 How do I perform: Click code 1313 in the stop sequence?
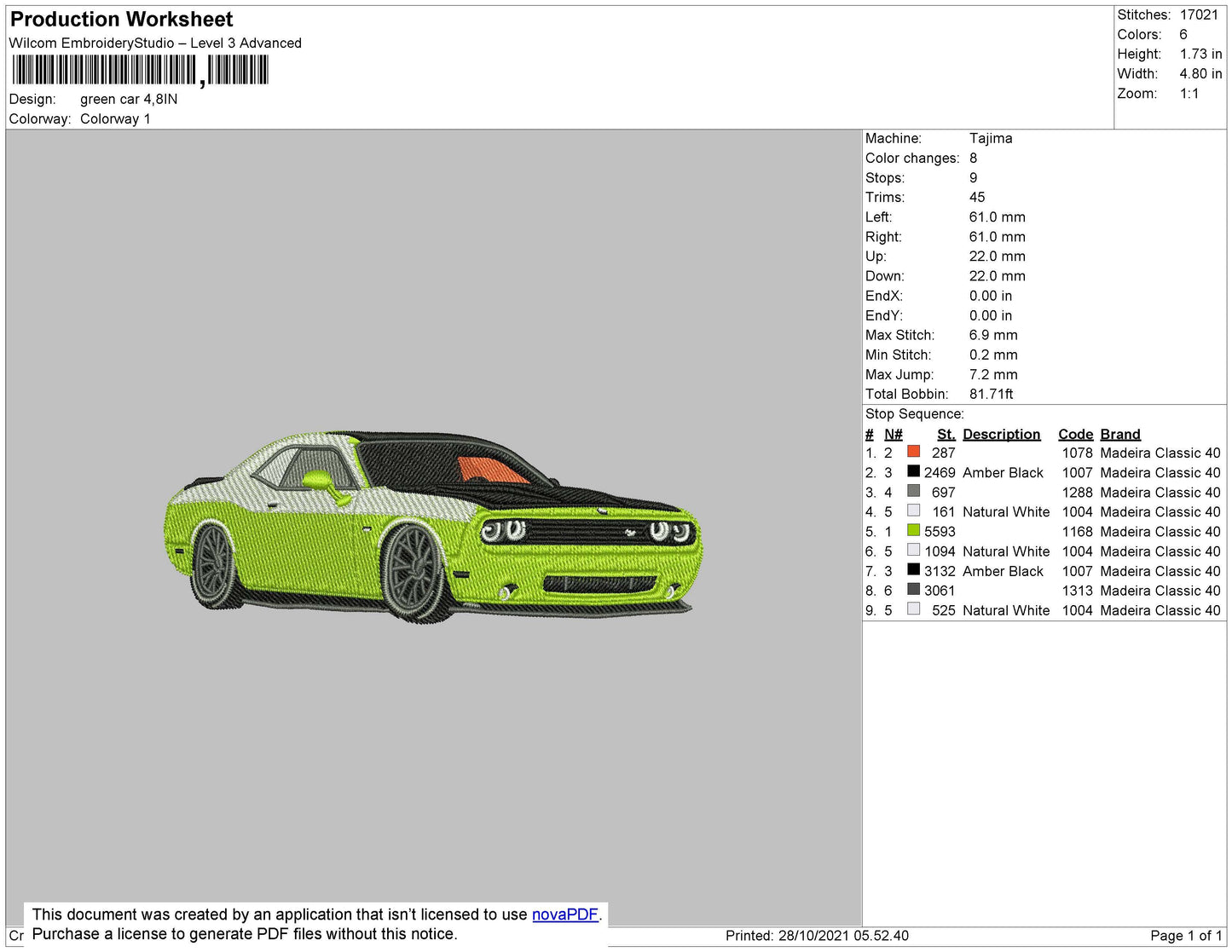1077,590
